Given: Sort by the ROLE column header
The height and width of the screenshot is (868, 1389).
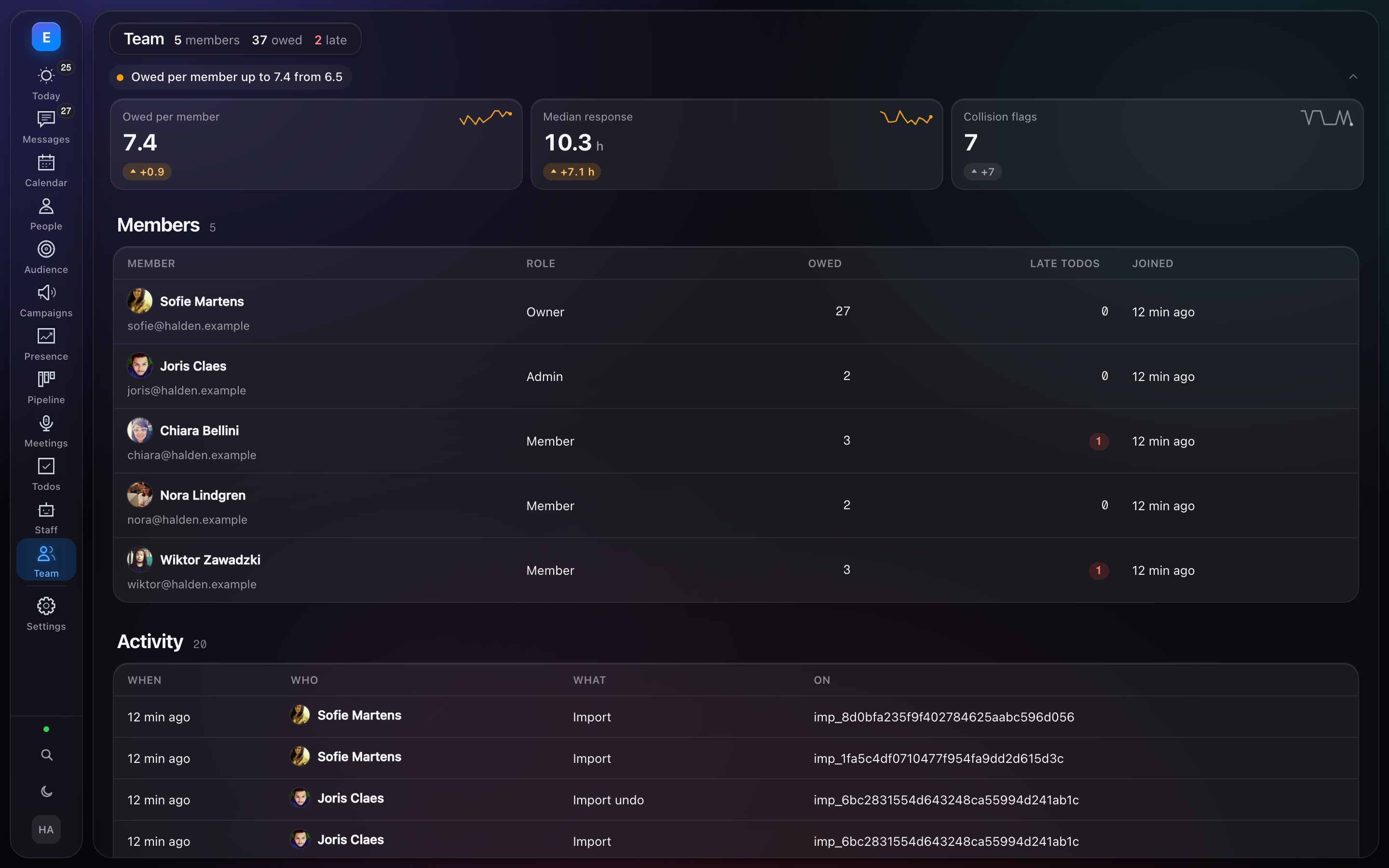Looking at the screenshot, I should click(x=541, y=263).
